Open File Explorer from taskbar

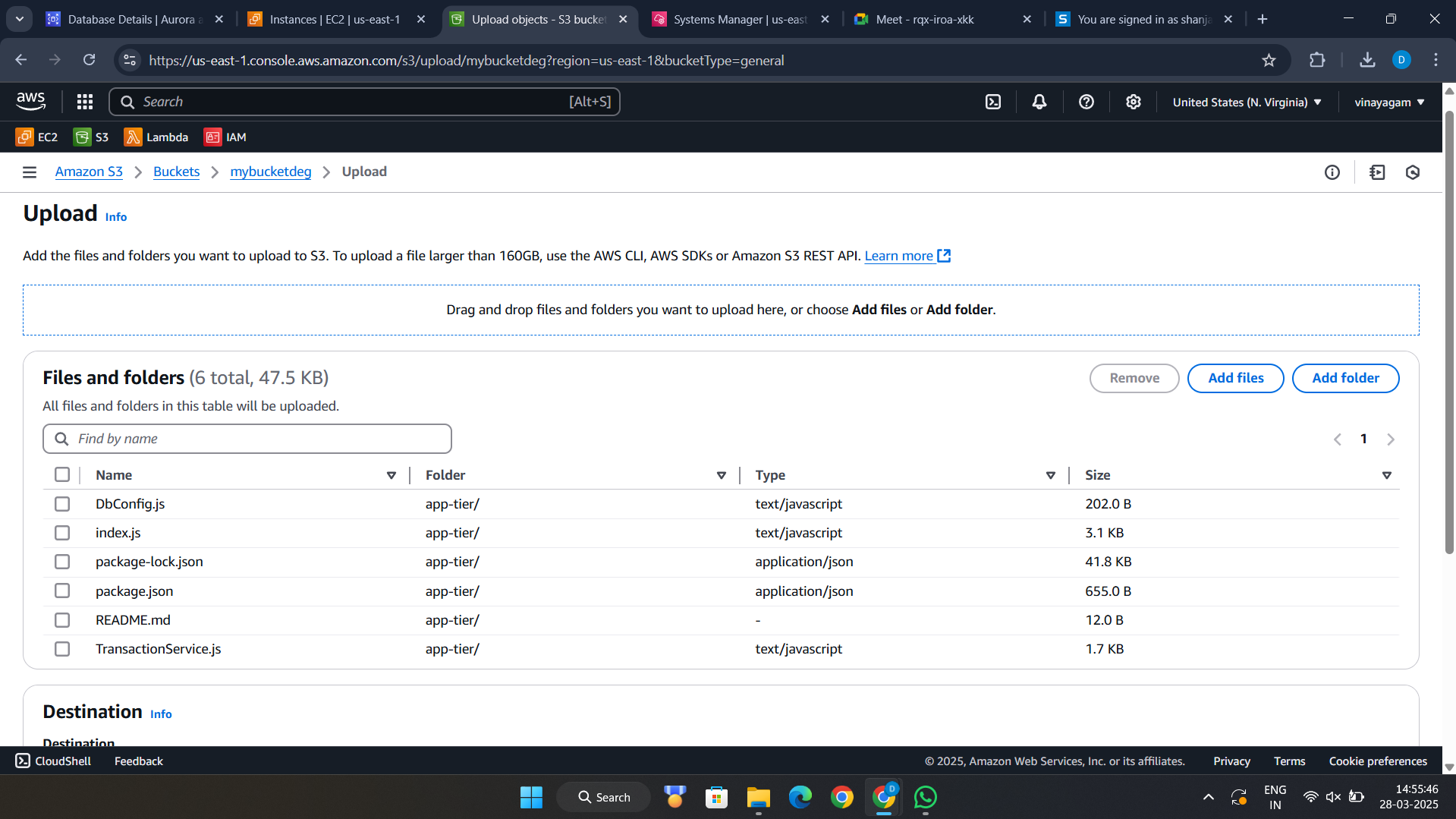[x=758, y=797]
